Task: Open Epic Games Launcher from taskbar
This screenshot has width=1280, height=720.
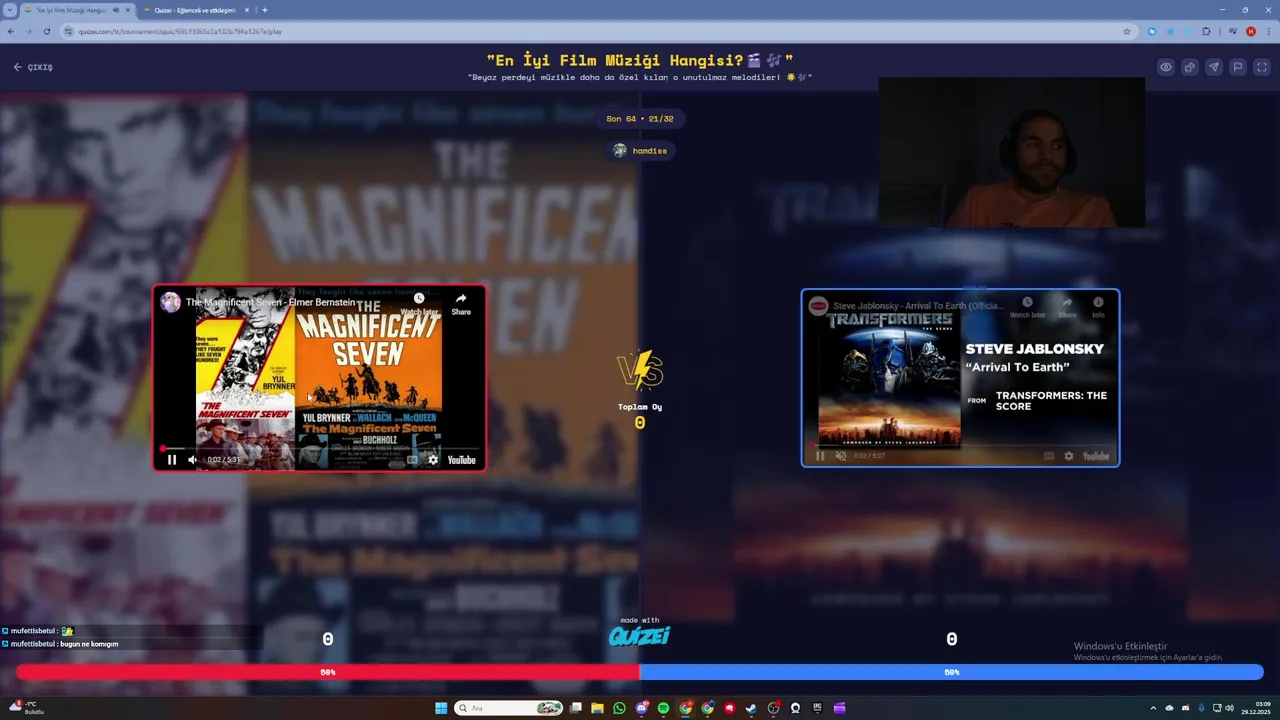Action: click(x=817, y=708)
